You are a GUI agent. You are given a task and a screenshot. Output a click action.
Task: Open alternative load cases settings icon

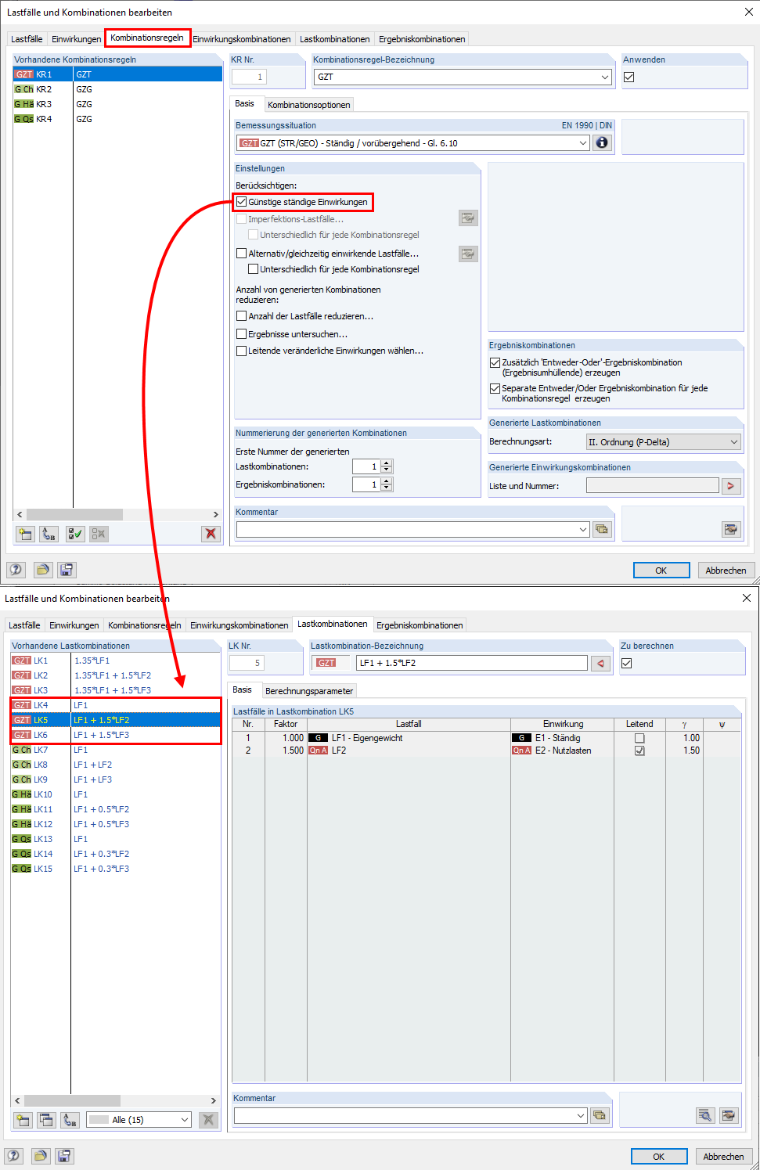pos(468,254)
